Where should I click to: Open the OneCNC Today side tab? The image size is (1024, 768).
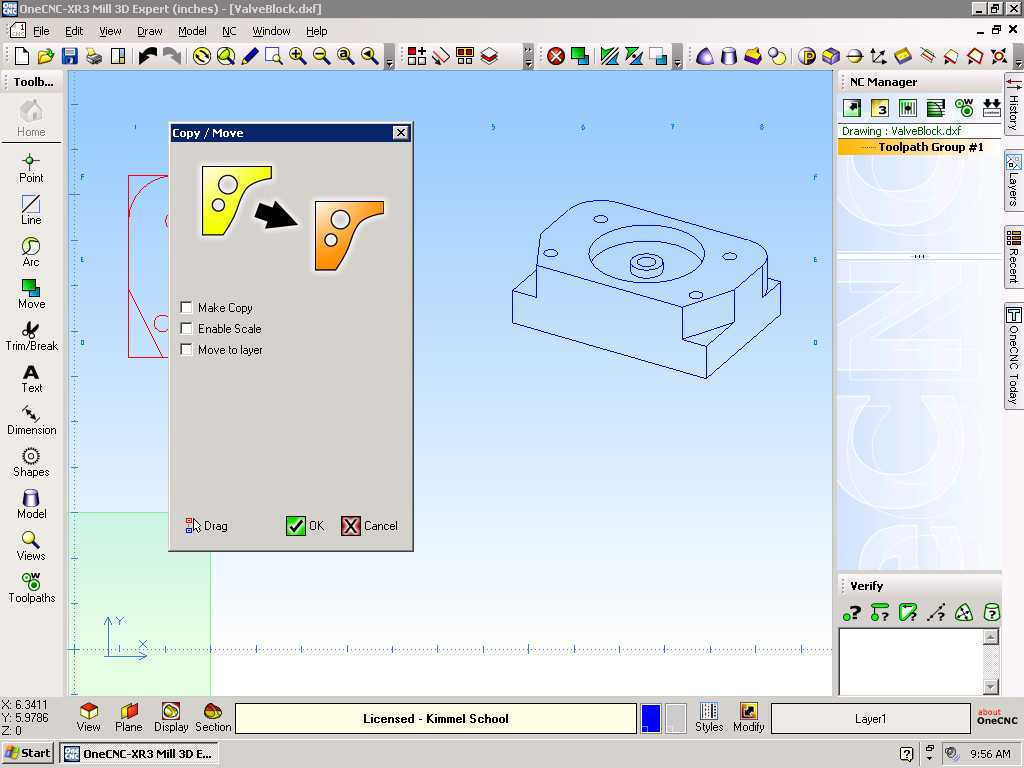1014,356
